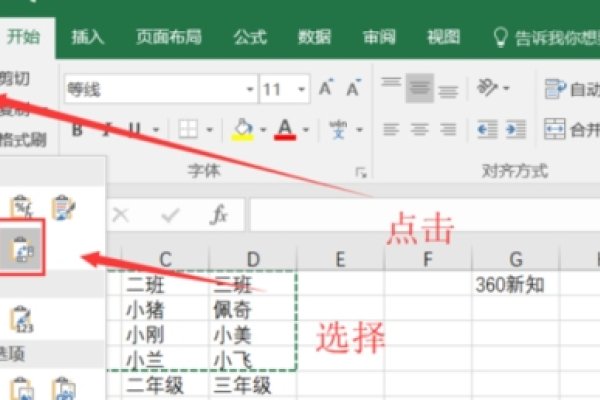Viewport: 600px width, 400px height.
Task: Apply yellow fill color bucket
Action: 243,129
